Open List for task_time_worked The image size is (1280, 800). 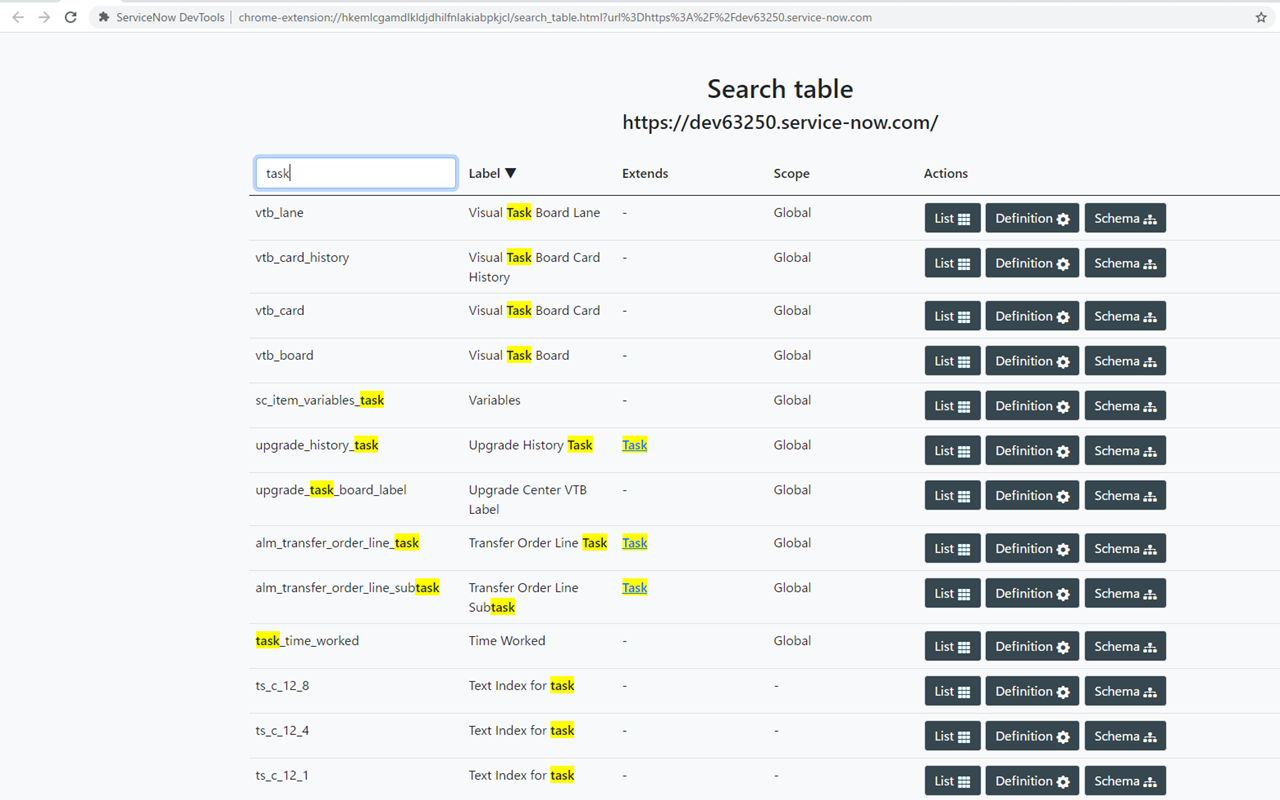[x=952, y=647]
